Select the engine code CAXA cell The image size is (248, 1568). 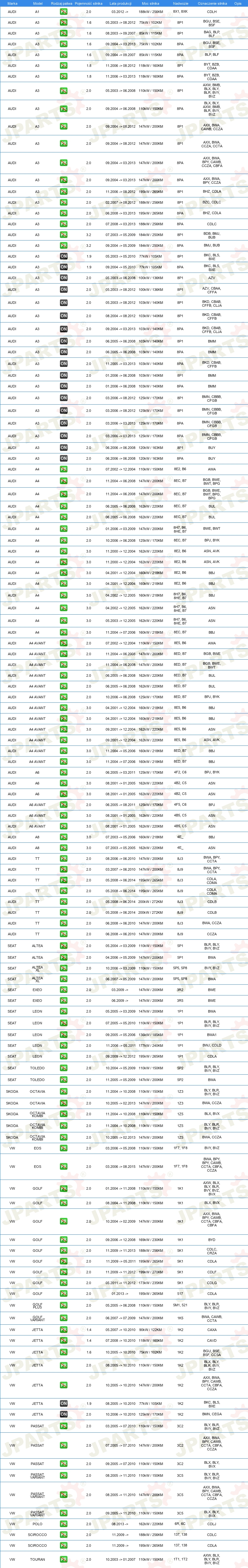[212, 1330]
